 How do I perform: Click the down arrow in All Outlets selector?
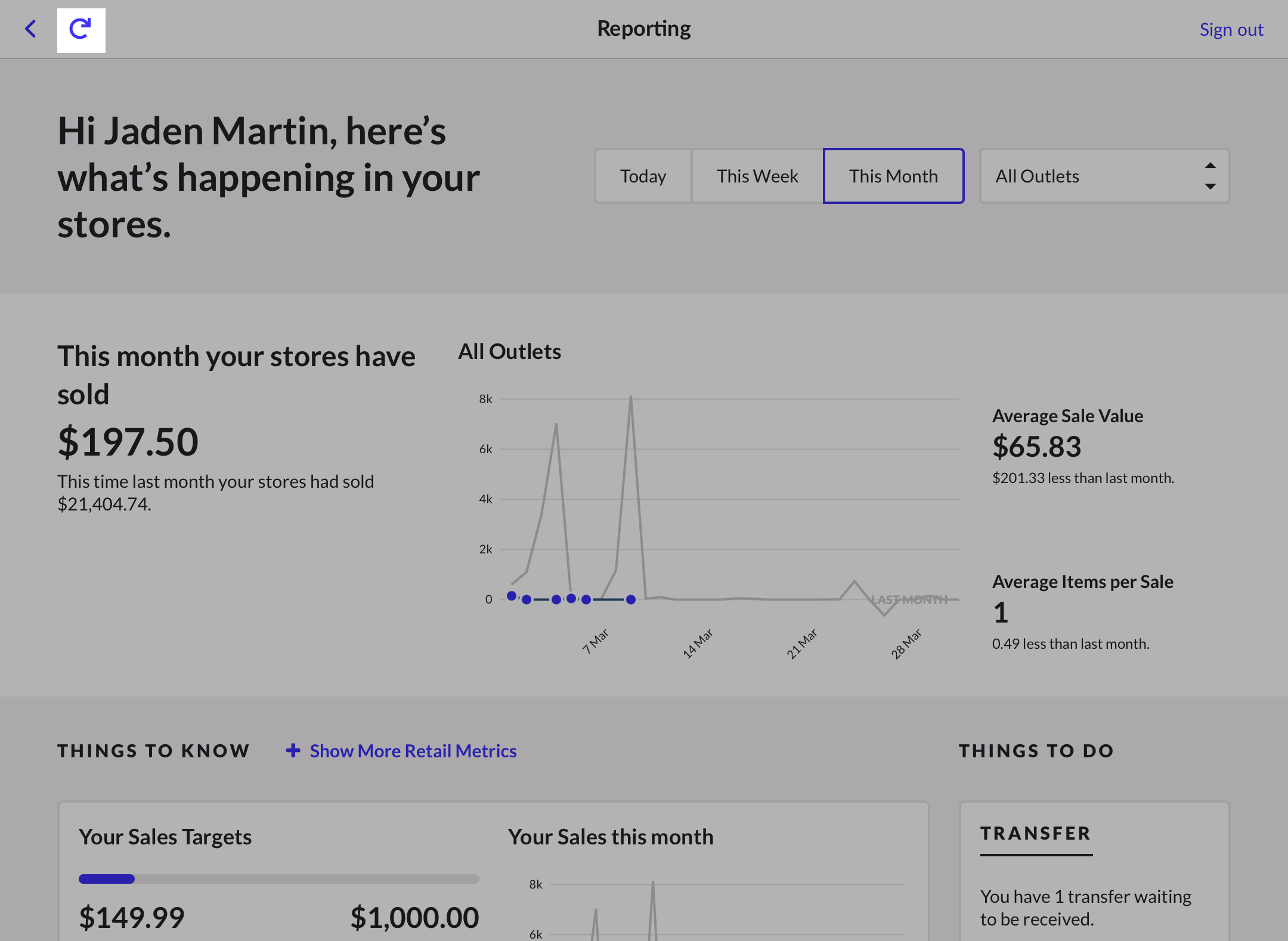[x=1210, y=186]
